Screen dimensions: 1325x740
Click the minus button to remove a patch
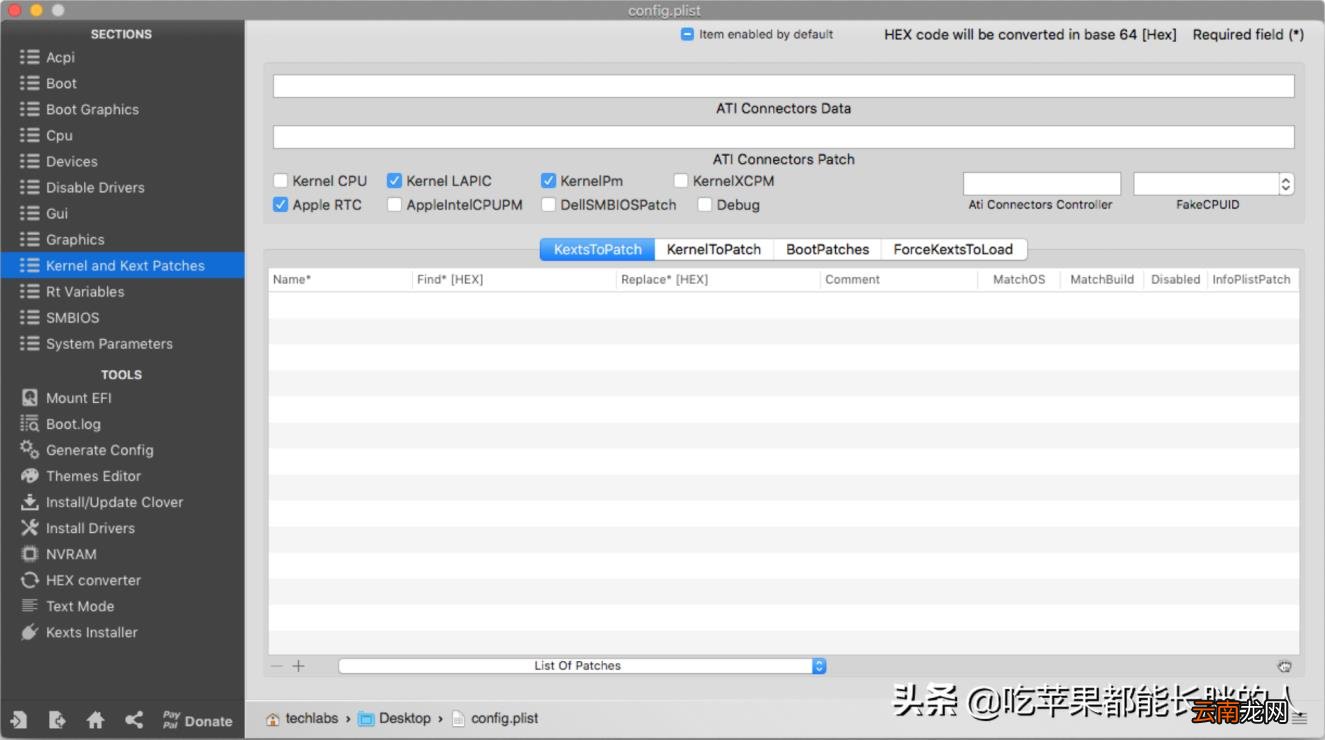pos(277,666)
